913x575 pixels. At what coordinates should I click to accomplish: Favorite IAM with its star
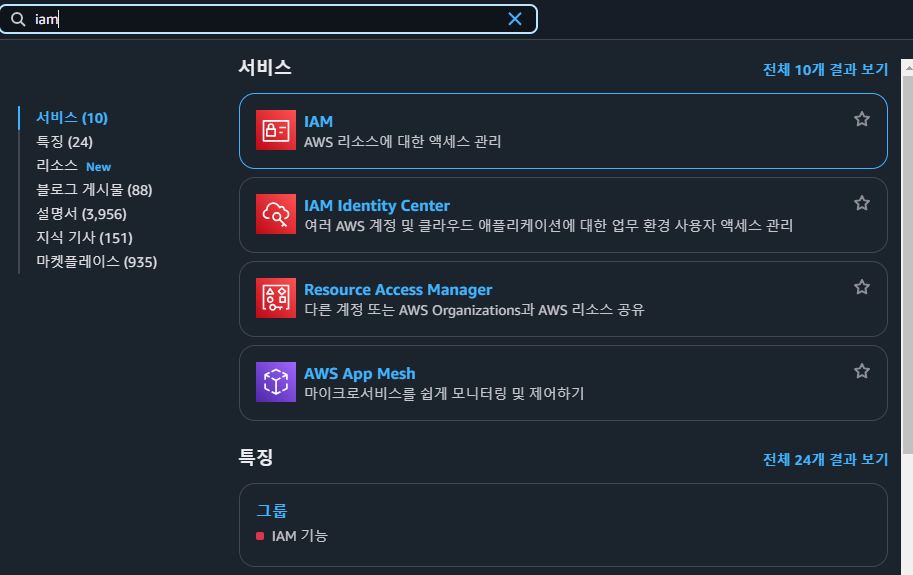(x=862, y=119)
